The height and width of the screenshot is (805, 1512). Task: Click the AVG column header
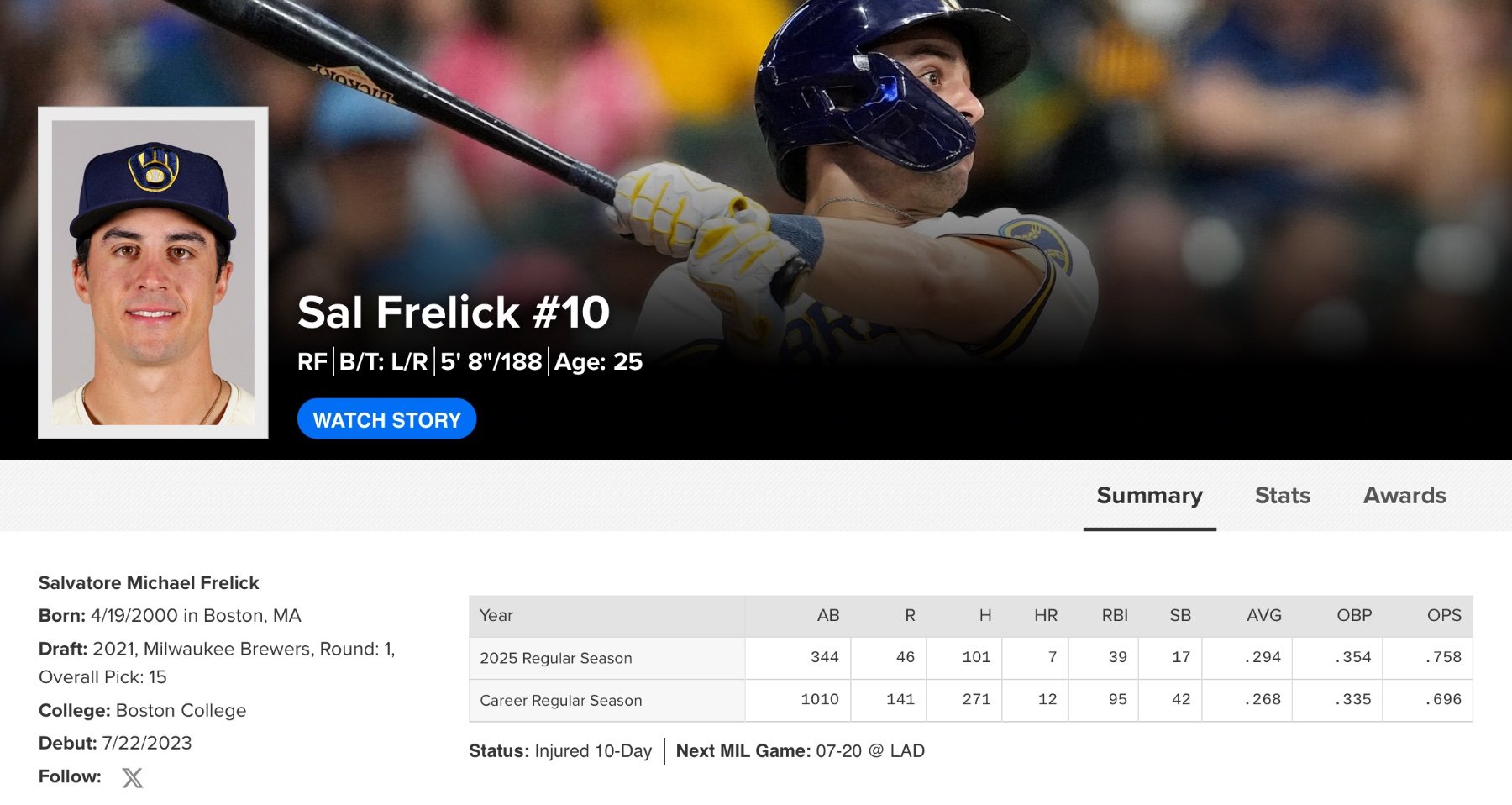click(x=1263, y=615)
